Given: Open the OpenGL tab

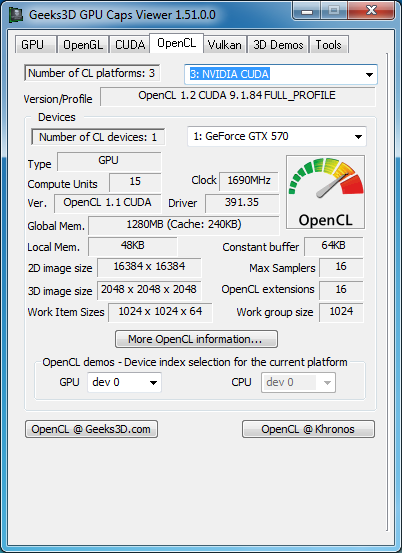Looking at the screenshot, I should (x=83, y=45).
